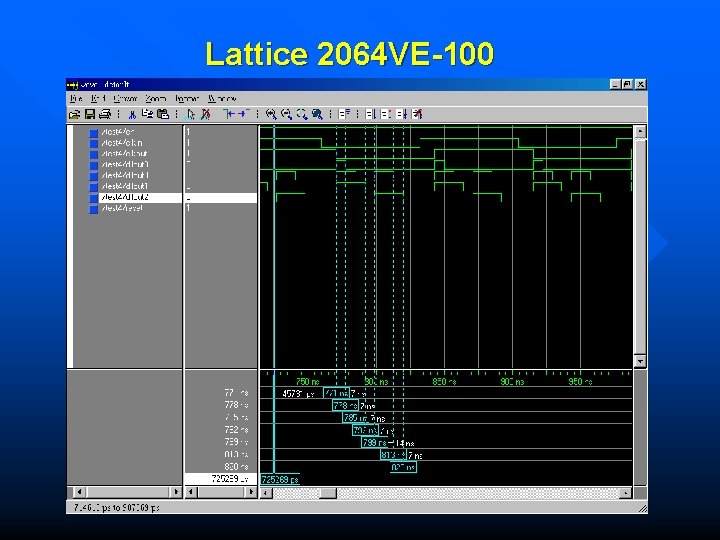Image resolution: width=720 pixels, height=540 pixels.
Task: Click the waveform horizontal scrollbar left arrow
Action: click(x=266, y=493)
